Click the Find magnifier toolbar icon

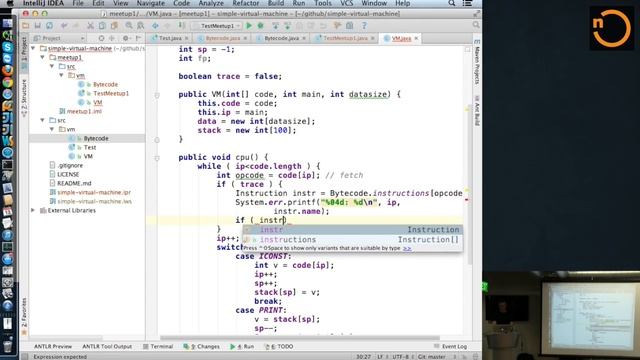pyautogui.click(x=129, y=26)
